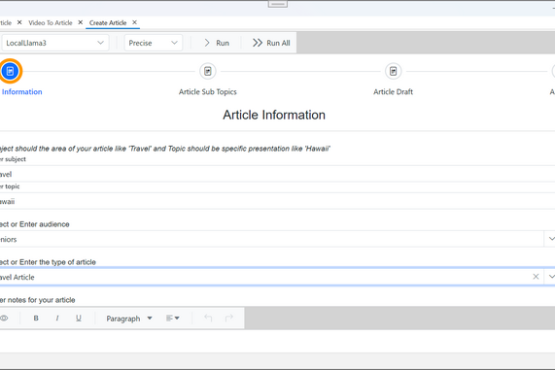Toggle italic formatting in notes editor
Screen dimensions: 555x370
coord(57,318)
